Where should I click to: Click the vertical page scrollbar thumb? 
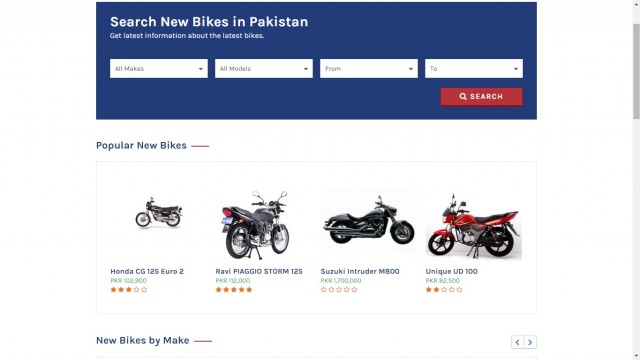tap(636, 71)
